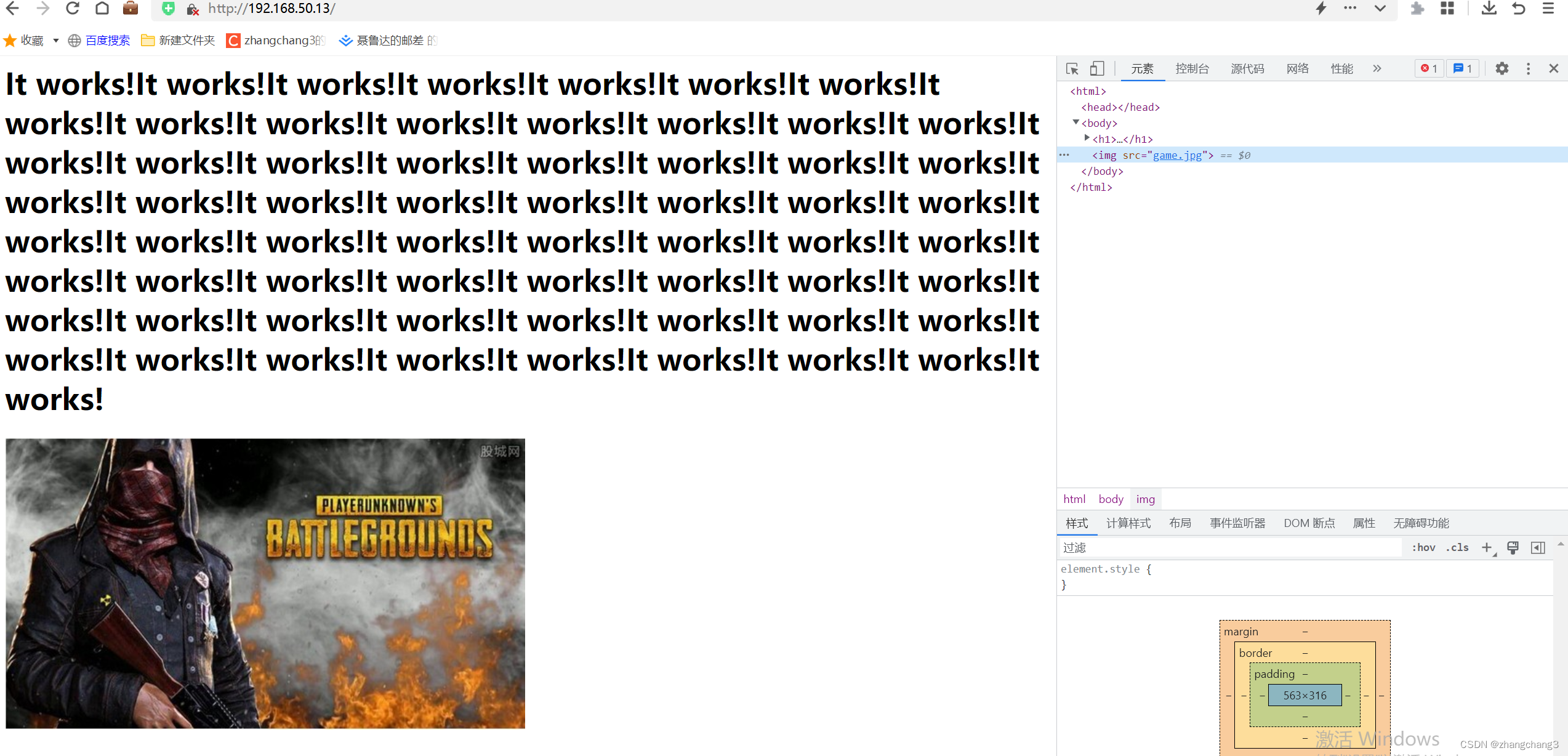
Task: Click the PUBG game image
Action: (265, 583)
